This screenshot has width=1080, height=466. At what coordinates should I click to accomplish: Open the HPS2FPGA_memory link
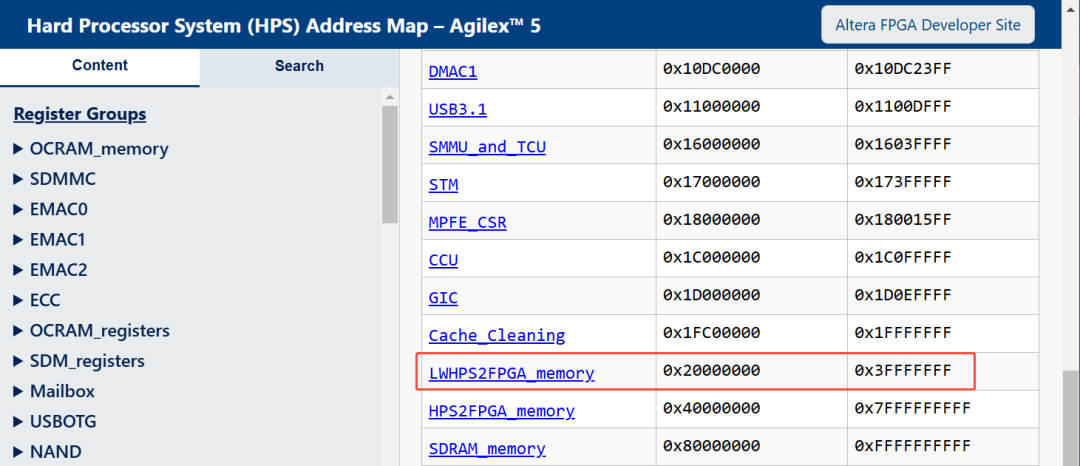501,412
